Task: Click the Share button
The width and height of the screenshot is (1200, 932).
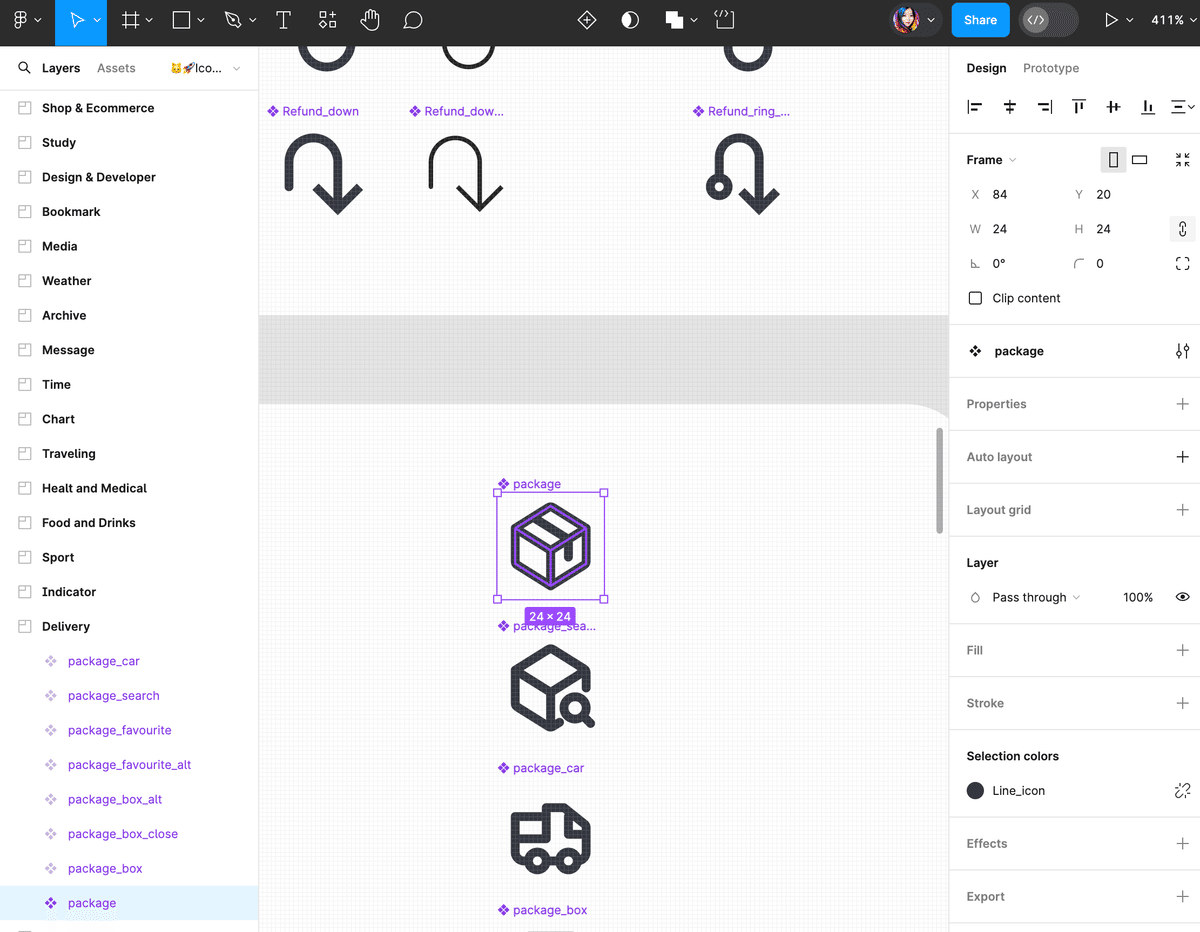Action: point(980,20)
